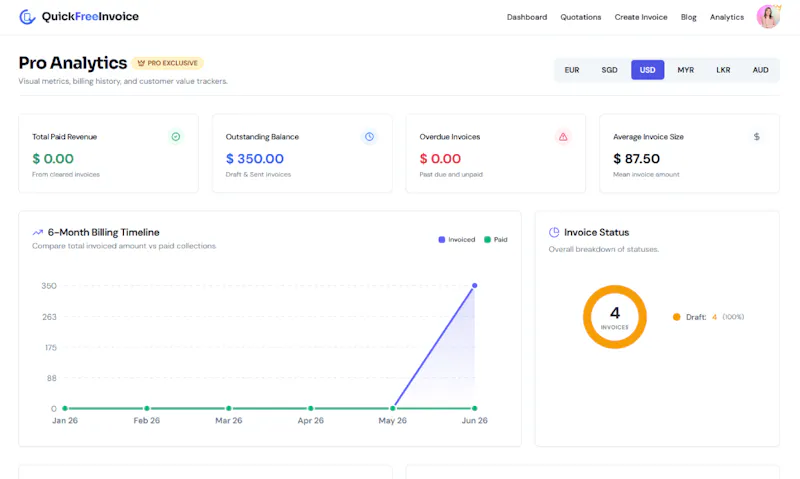Click the warning triangle icon on Overdue Invoices
The width and height of the screenshot is (800, 479).
coord(563,137)
